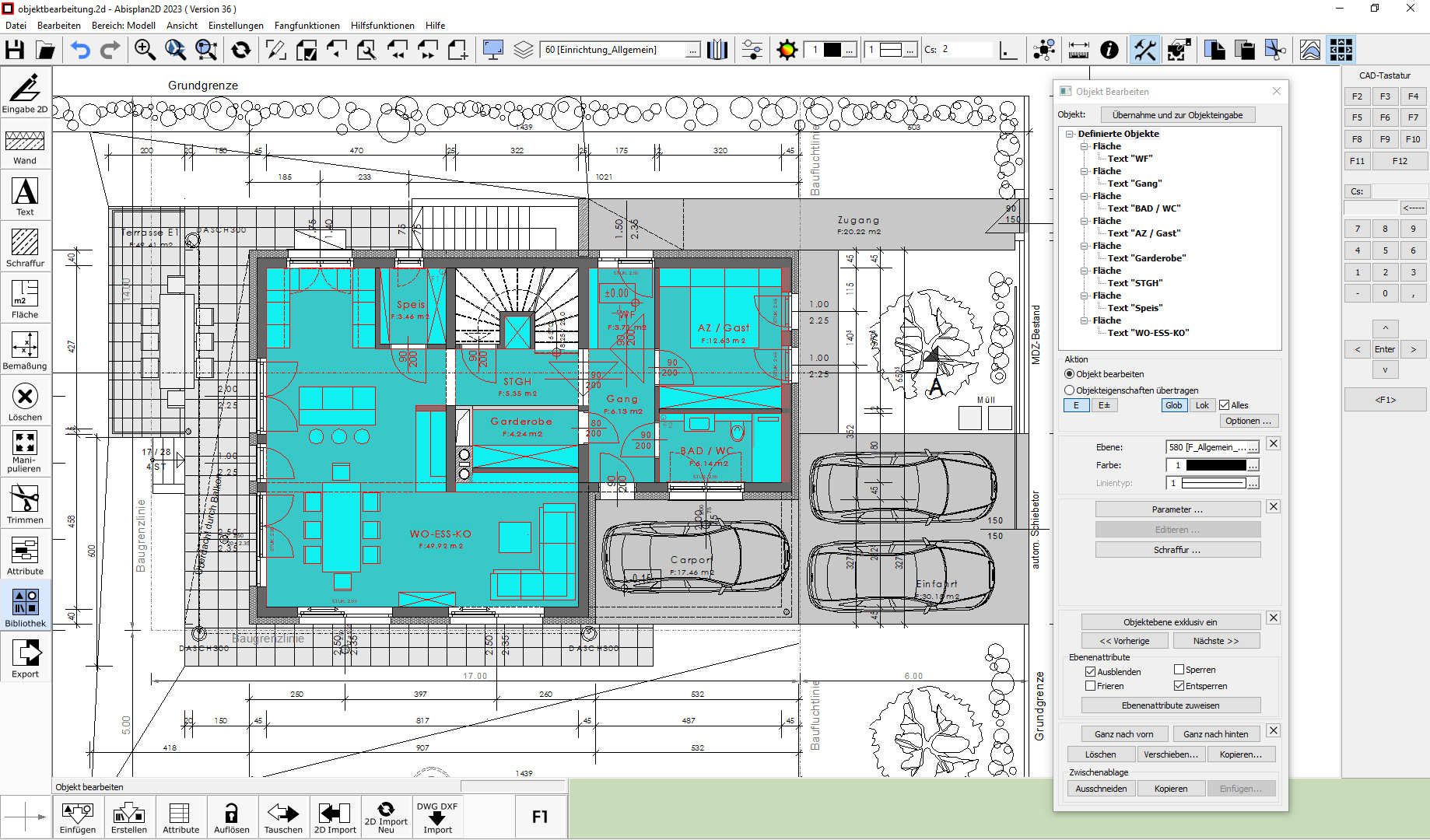The image size is (1430, 840).
Task: Click Einfügen in bottom toolbar
Action: point(78,817)
